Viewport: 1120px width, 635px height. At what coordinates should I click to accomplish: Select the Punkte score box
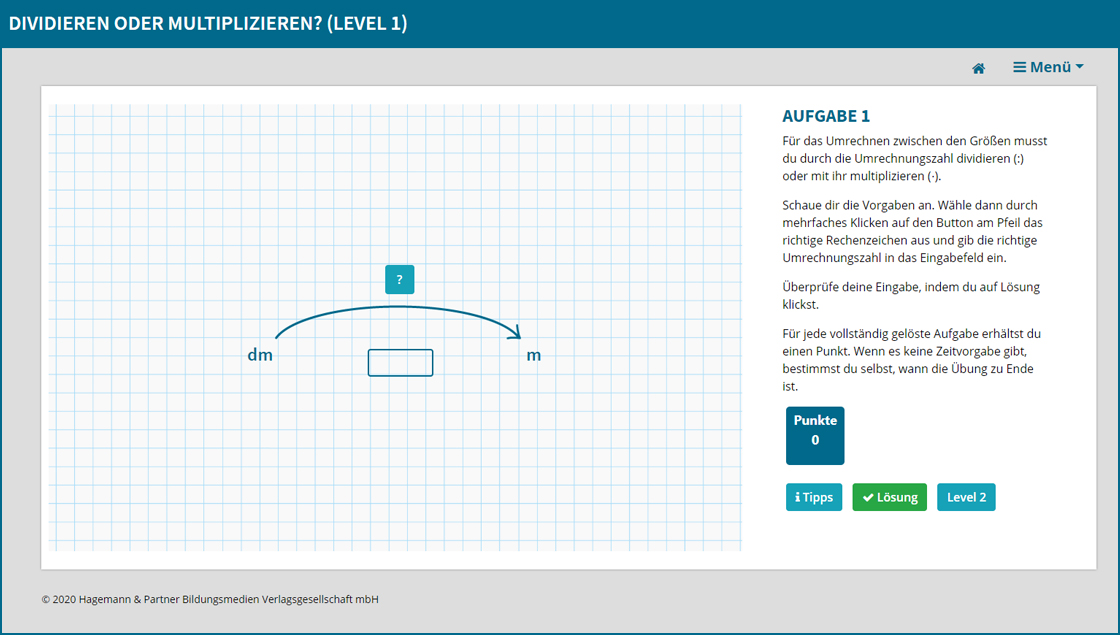pos(815,436)
